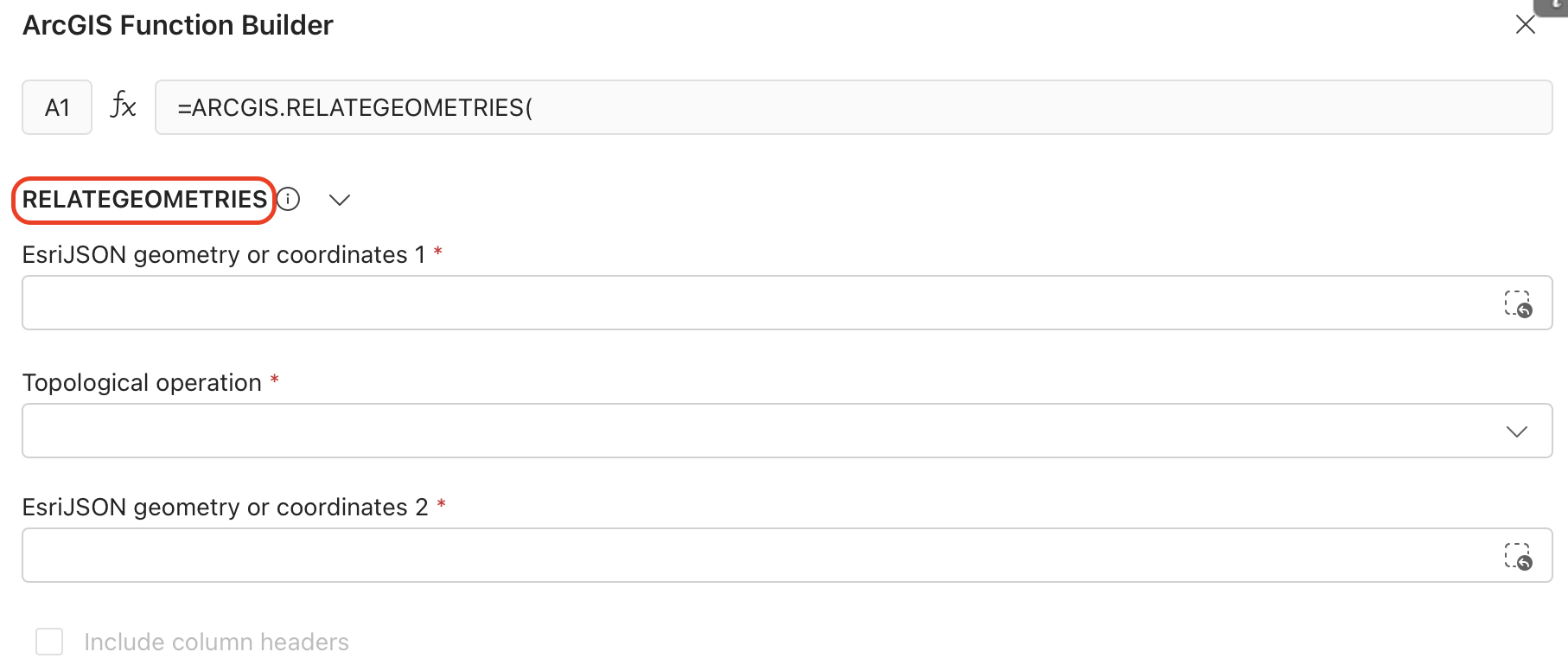Click range selector icon for geometry 1
1568x671 pixels.
(1517, 304)
